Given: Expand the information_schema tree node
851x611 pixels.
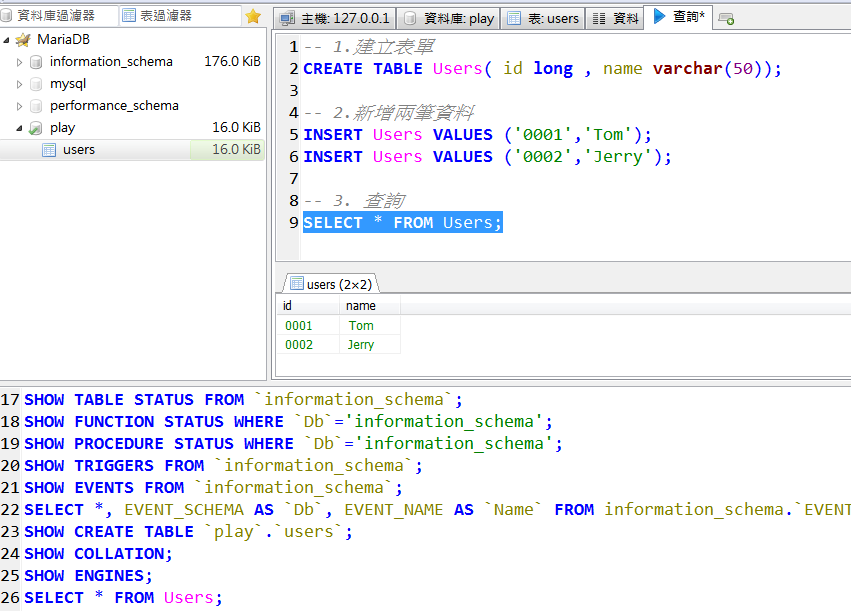Looking at the screenshot, I should (19, 62).
